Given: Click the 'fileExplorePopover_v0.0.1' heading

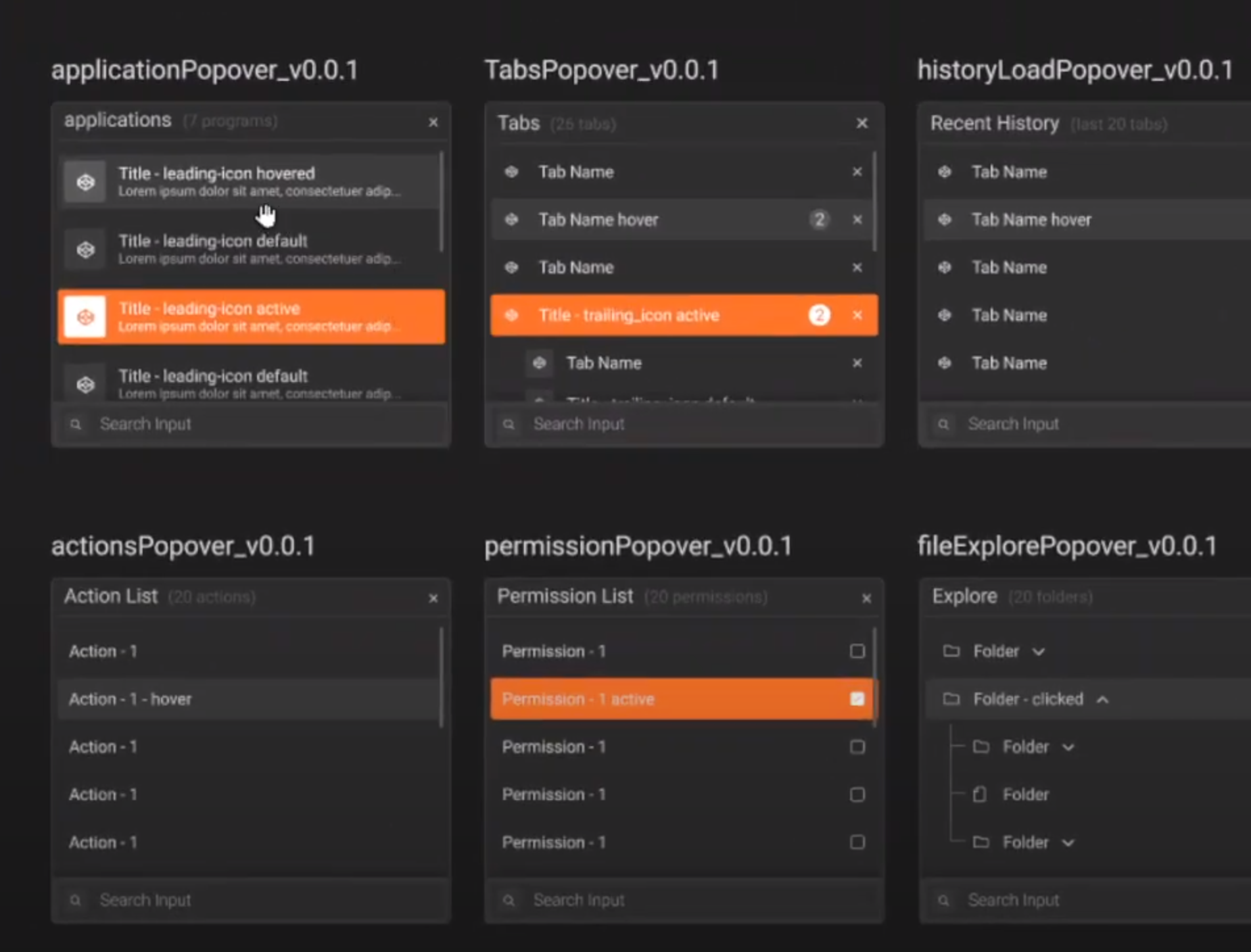Looking at the screenshot, I should point(1067,546).
